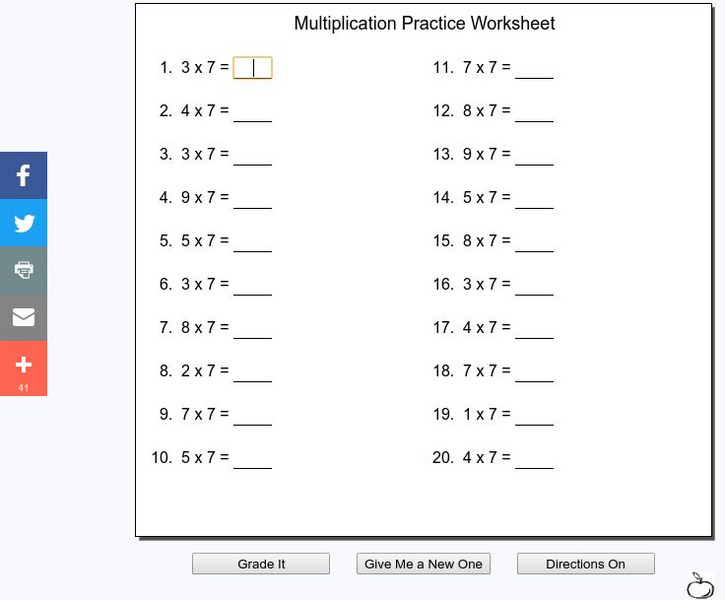This screenshot has height=600, width=725.
Task: Click the answer blank for problem 15
Action: tap(534, 241)
